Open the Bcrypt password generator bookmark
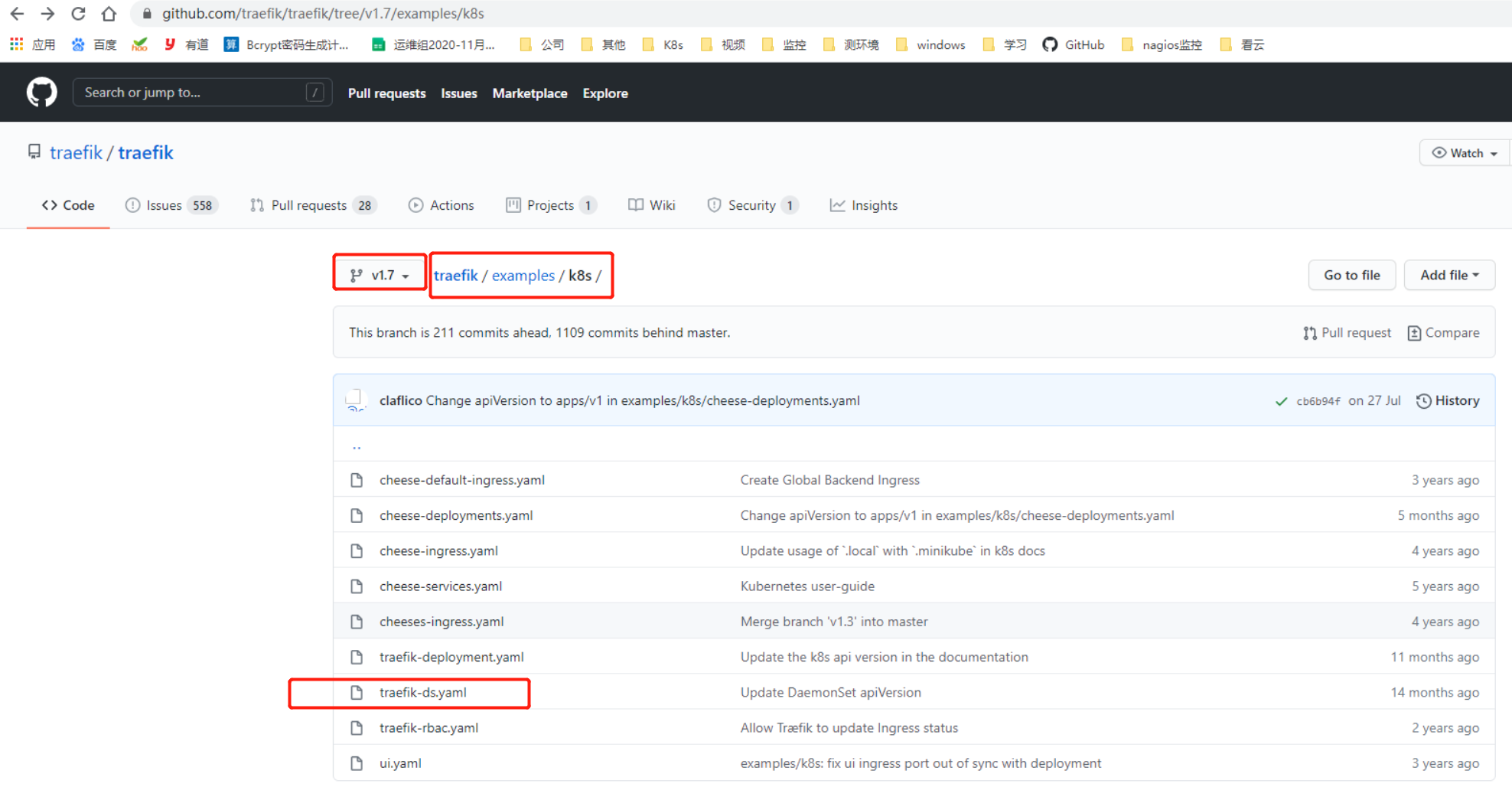Screen dimensions: 1512x800 pyautogui.click(x=286, y=44)
